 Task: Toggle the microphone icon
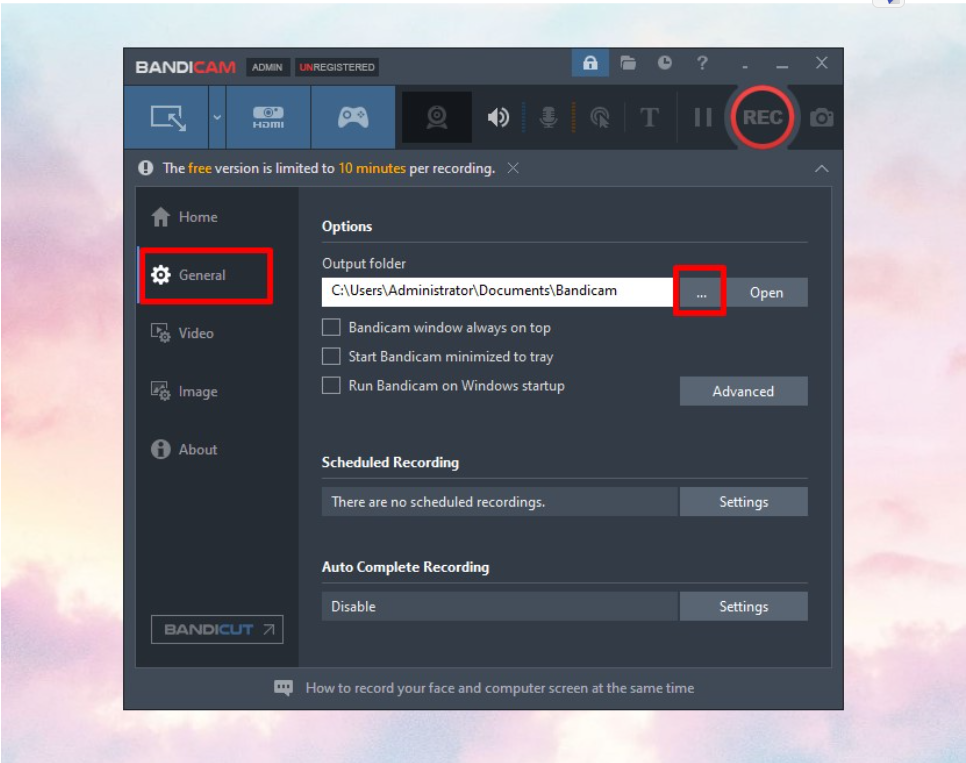coord(548,117)
